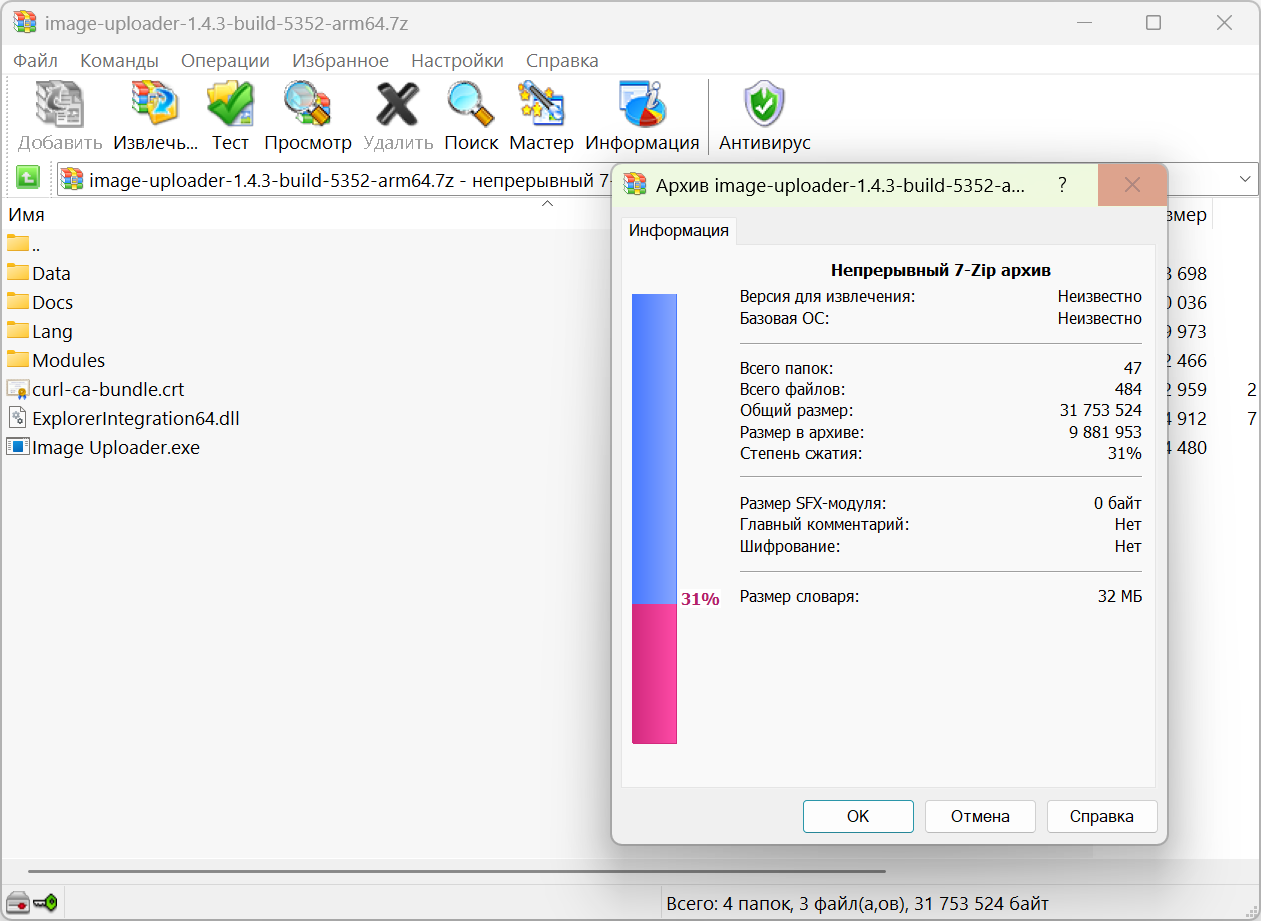Expand the address bar dropdown arrow
Screen dimensions: 1261x921
coord(1246,179)
